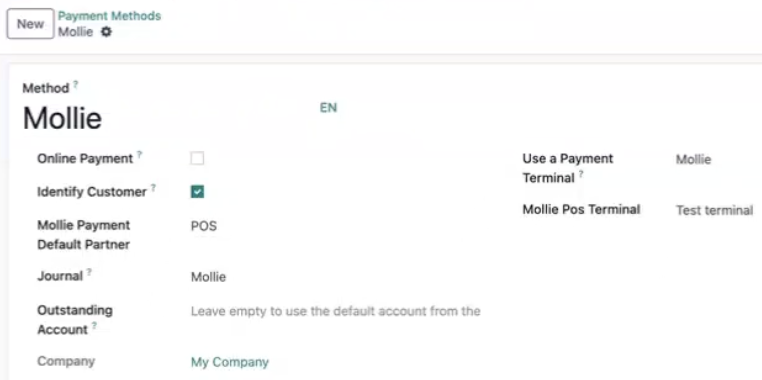Click the help icon by Use a Payment Terminal
Screen dimensions: 762x380
click(581, 174)
